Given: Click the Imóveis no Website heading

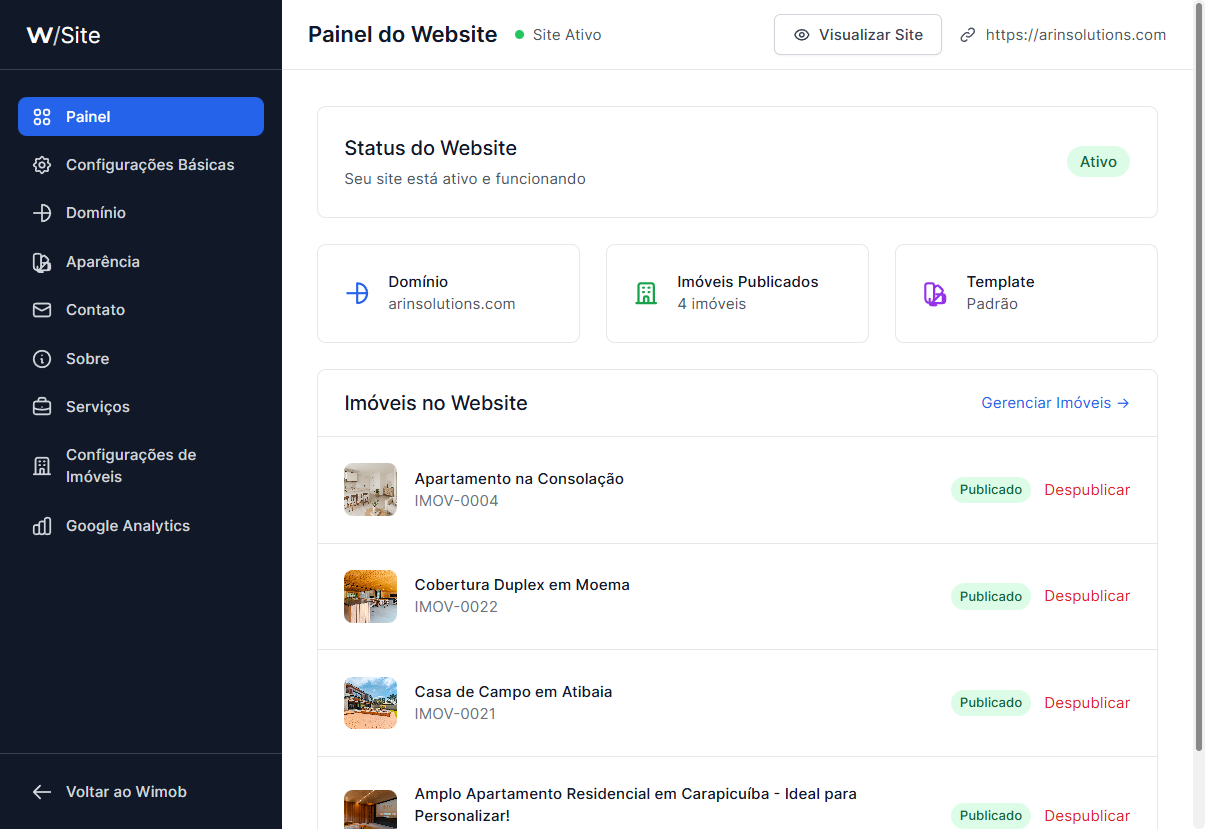Looking at the screenshot, I should [x=436, y=403].
